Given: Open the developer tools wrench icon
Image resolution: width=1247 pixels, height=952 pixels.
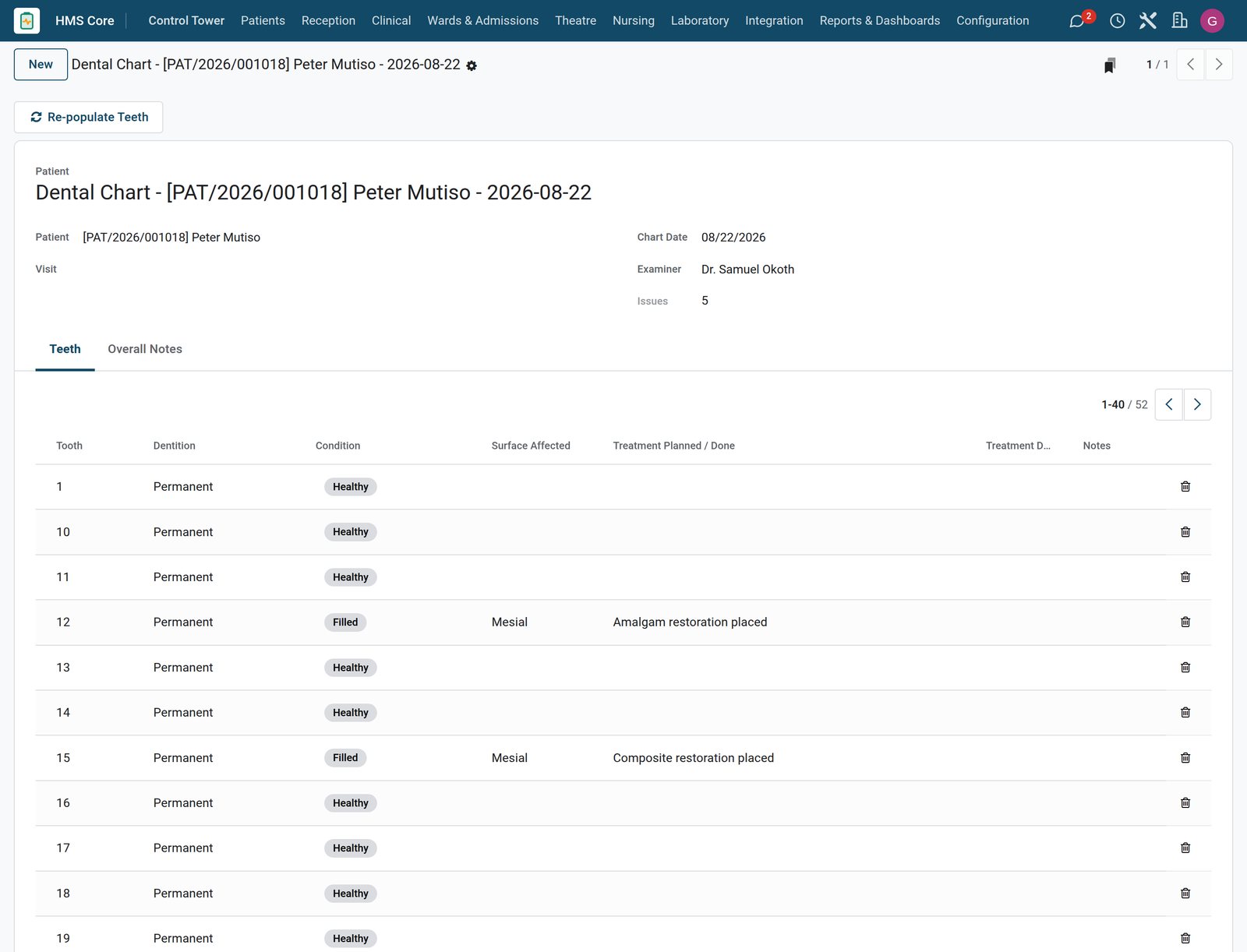Looking at the screenshot, I should [1148, 21].
